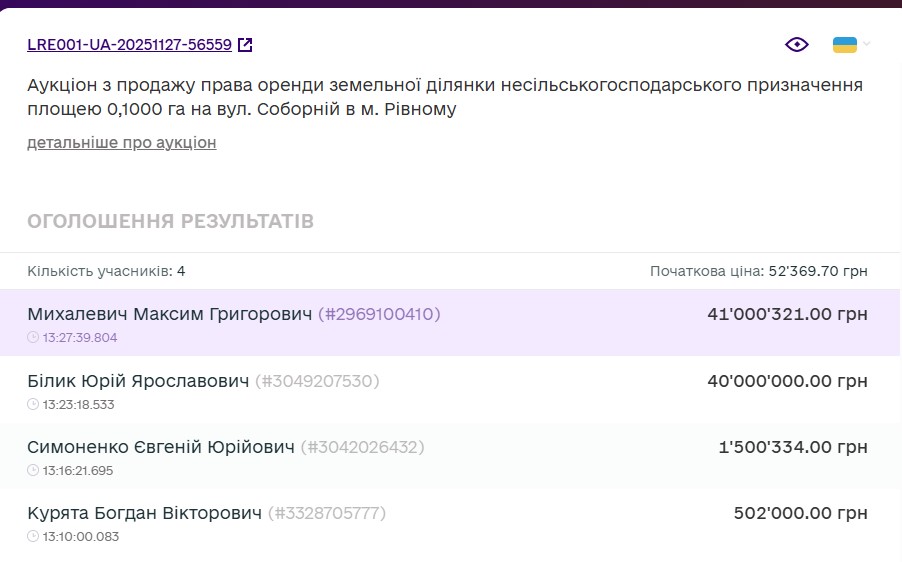Select bidder Курята Богдан Вікторович
Viewport: 902px width, 562px height.
click(x=144, y=513)
